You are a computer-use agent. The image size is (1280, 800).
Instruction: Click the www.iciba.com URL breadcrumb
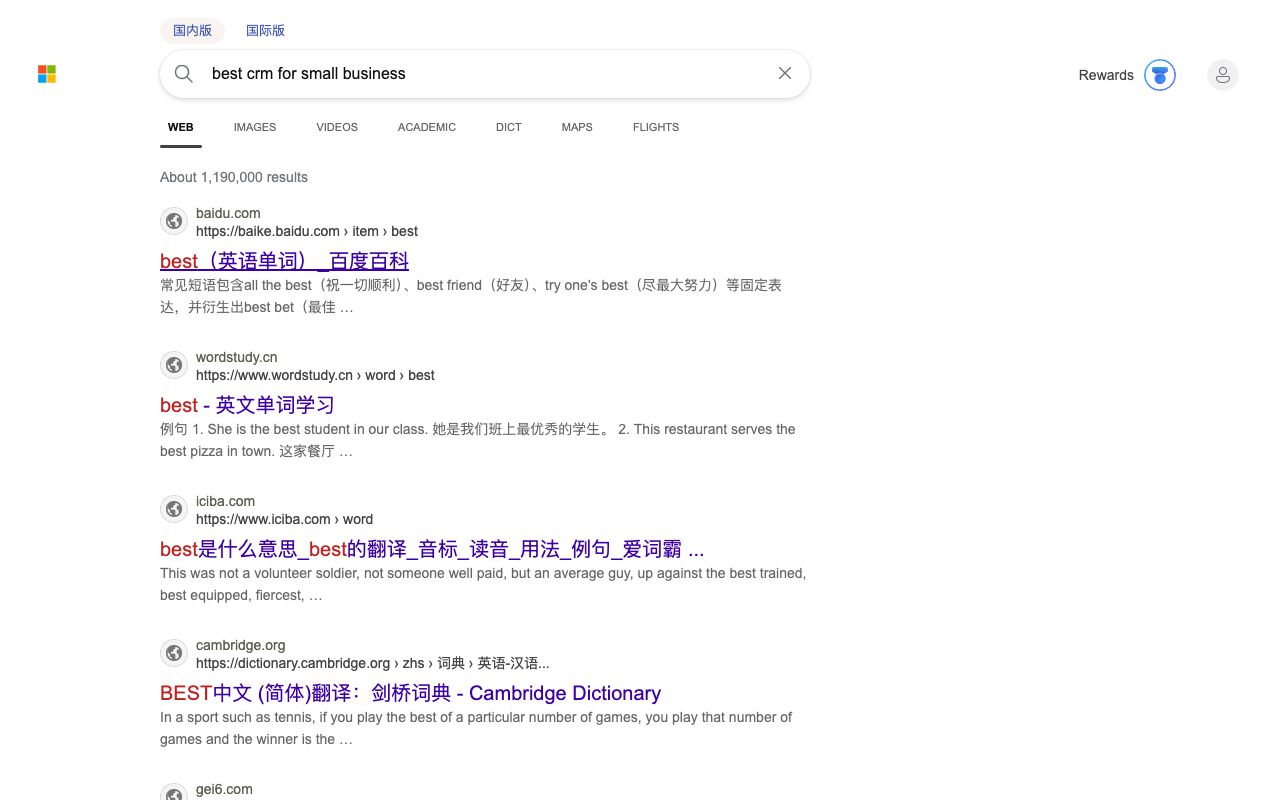point(284,519)
